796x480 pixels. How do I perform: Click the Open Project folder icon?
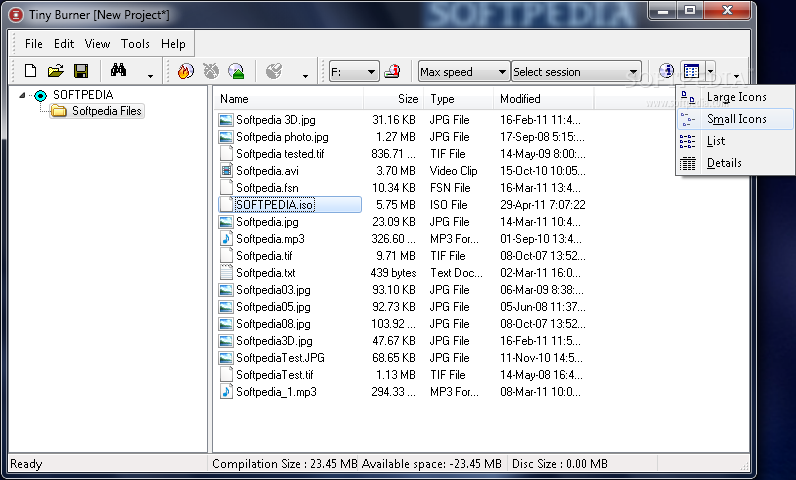(x=56, y=71)
